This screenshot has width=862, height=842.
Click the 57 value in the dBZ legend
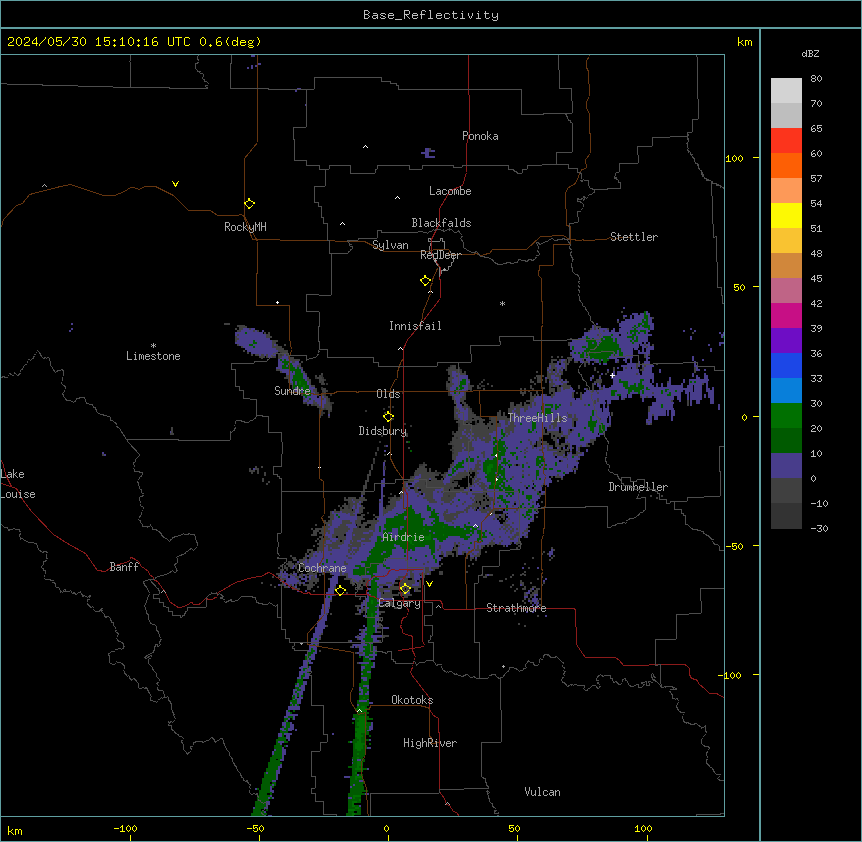click(816, 179)
